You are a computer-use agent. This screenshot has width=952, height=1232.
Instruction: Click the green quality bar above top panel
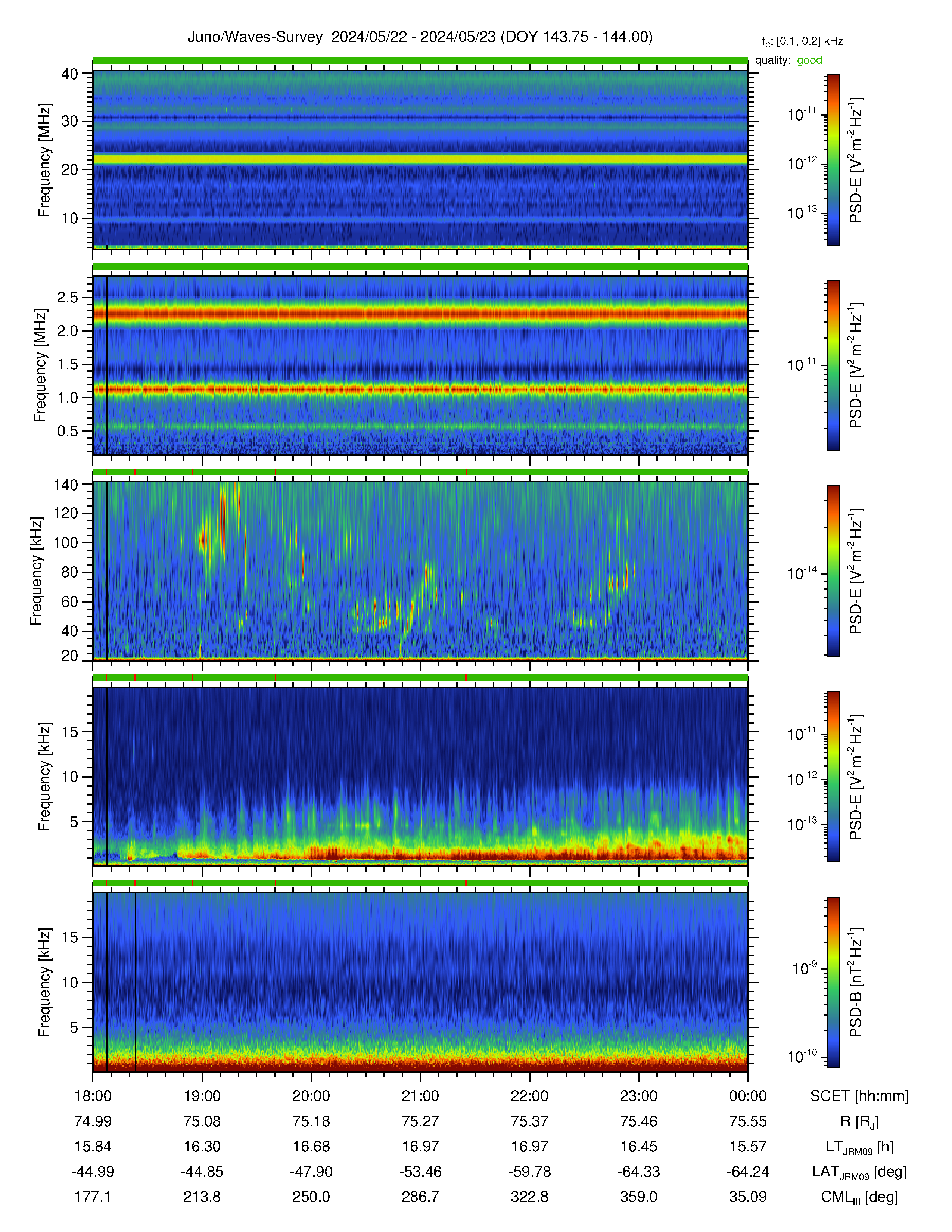[x=420, y=60]
